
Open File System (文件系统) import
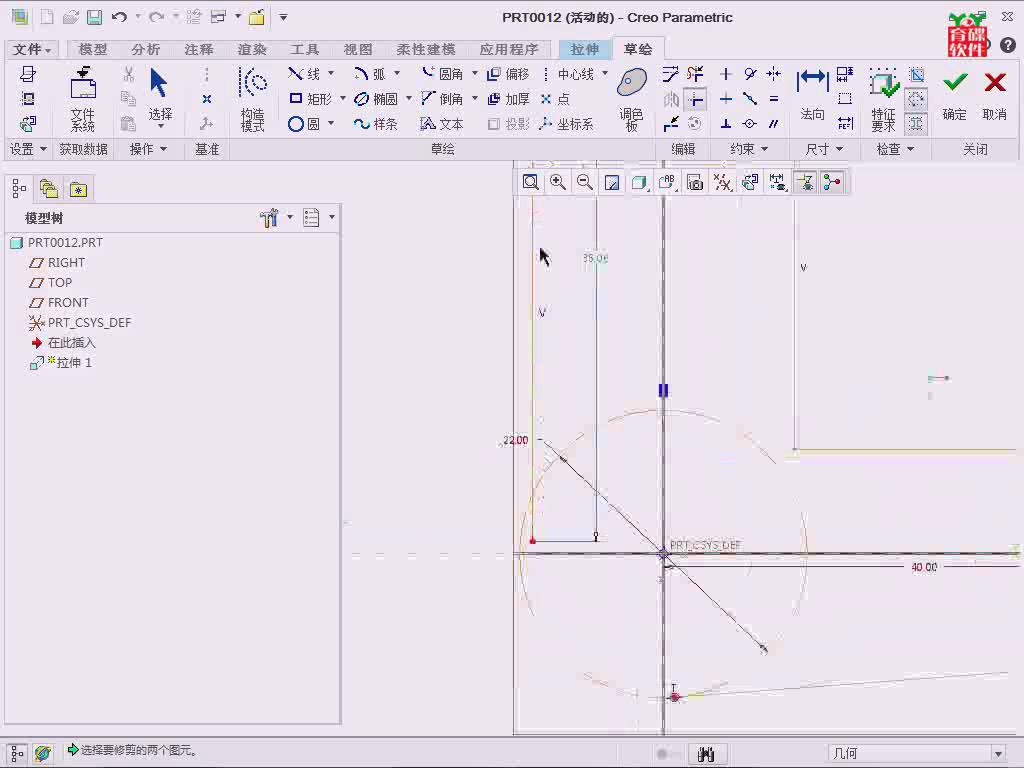click(83, 99)
